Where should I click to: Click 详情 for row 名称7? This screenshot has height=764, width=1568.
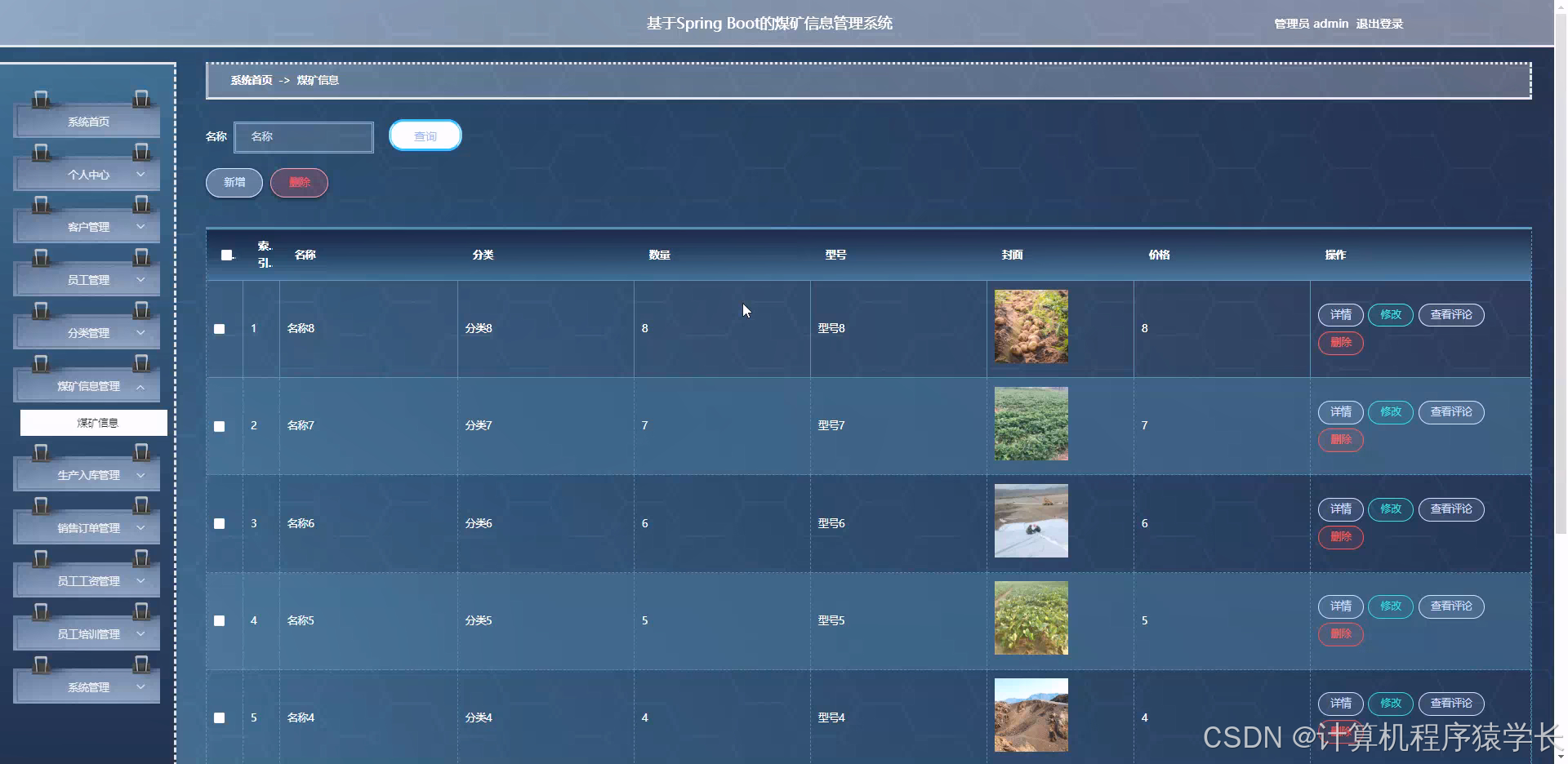click(x=1341, y=412)
